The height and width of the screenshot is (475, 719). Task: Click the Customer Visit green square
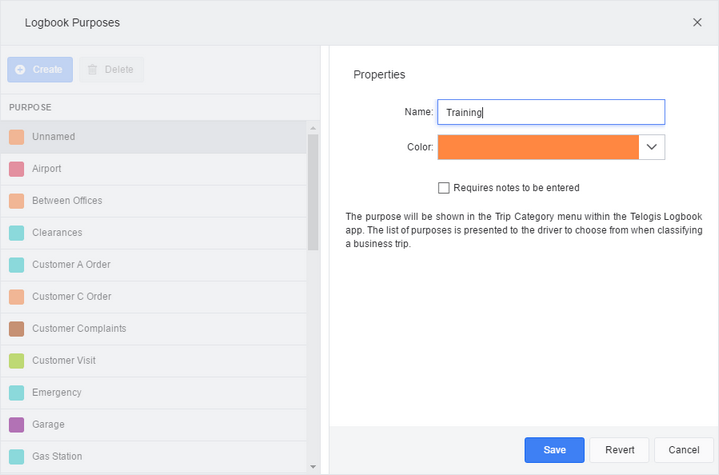[x=17, y=361]
